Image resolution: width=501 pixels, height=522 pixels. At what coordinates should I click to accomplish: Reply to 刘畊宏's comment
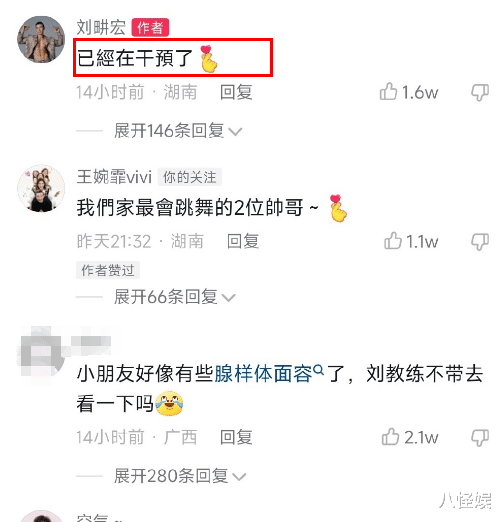click(236, 92)
